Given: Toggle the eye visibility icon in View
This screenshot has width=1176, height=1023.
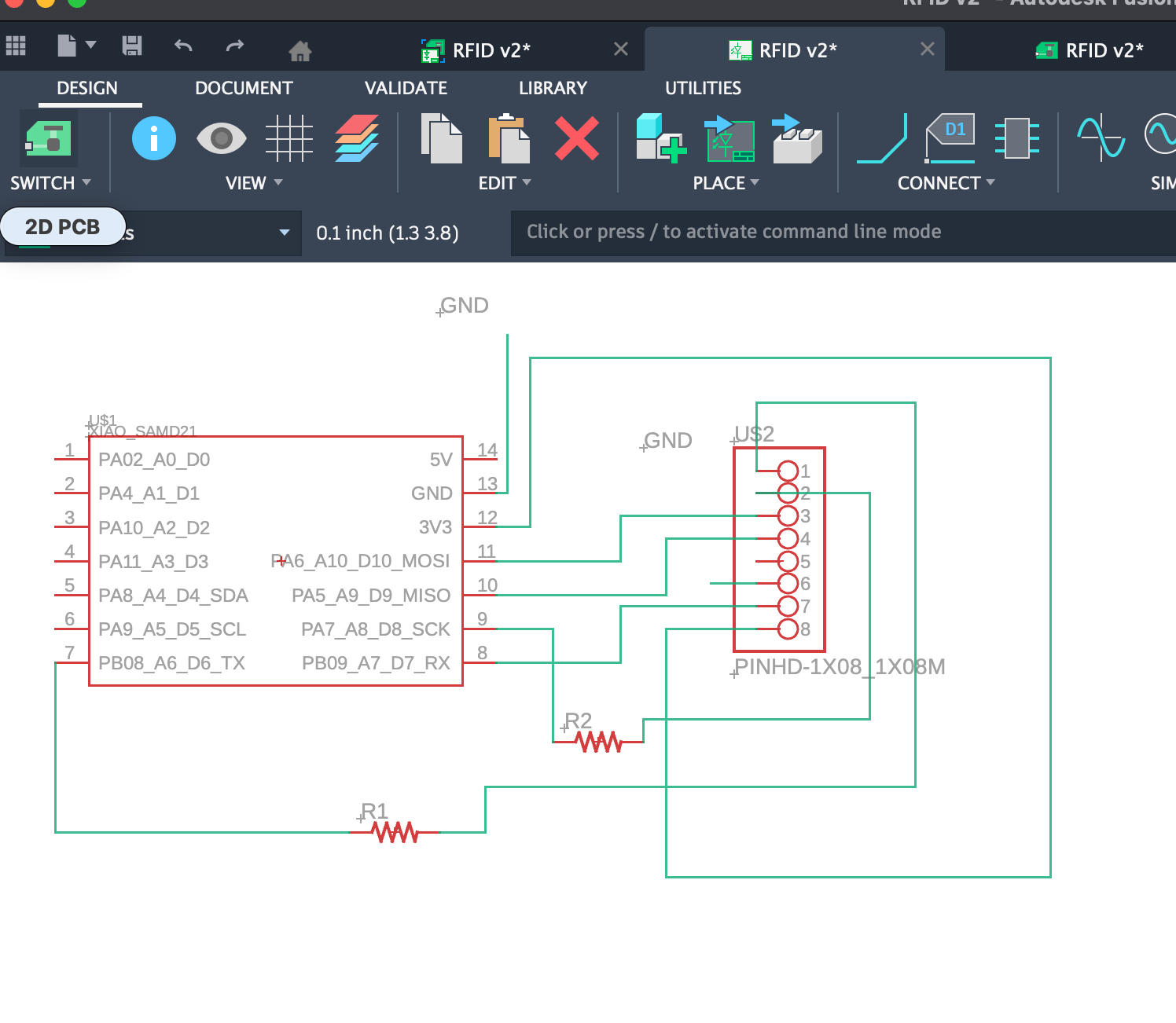Looking at the screenshot, I should (x=221, y=139).
